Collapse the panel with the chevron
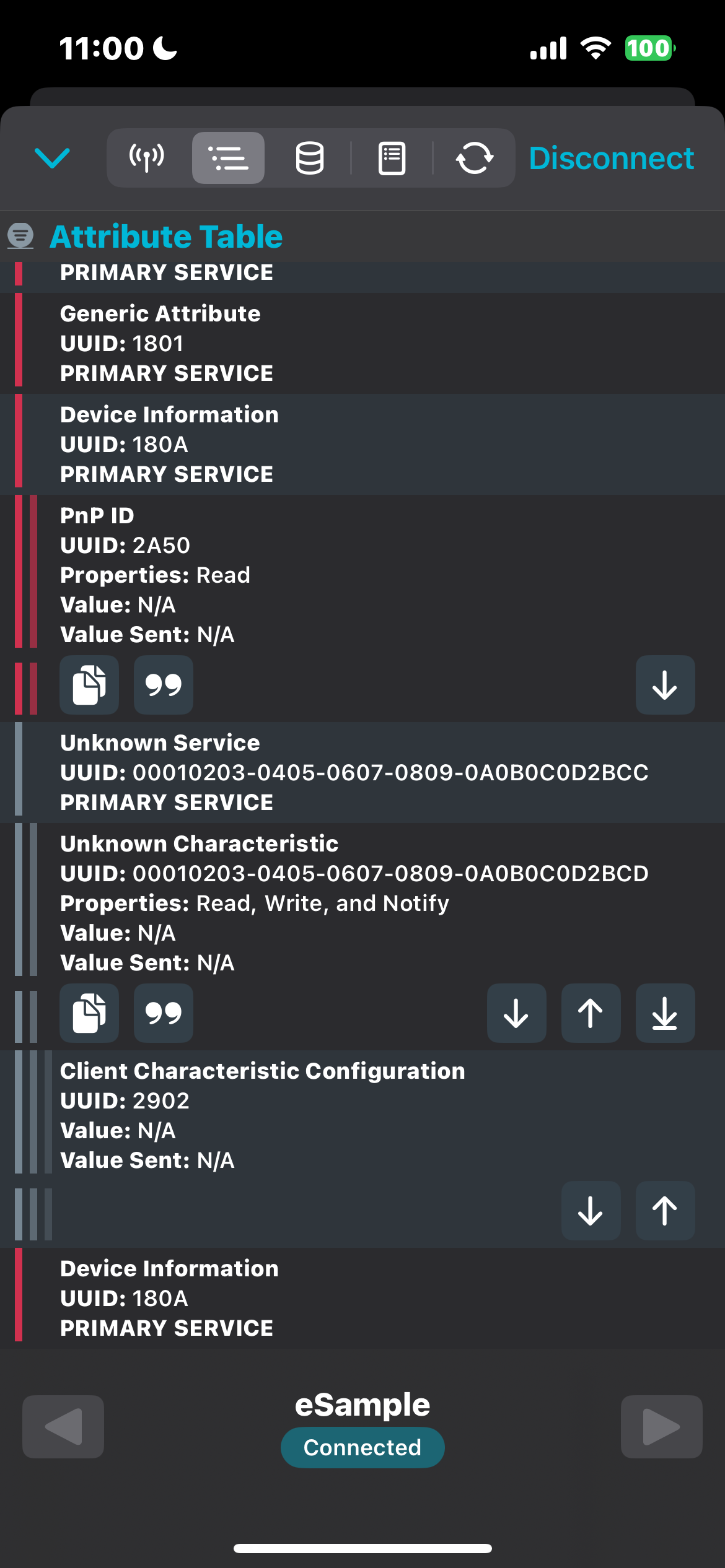725x1568 pixels. click(x=53, y=158)
